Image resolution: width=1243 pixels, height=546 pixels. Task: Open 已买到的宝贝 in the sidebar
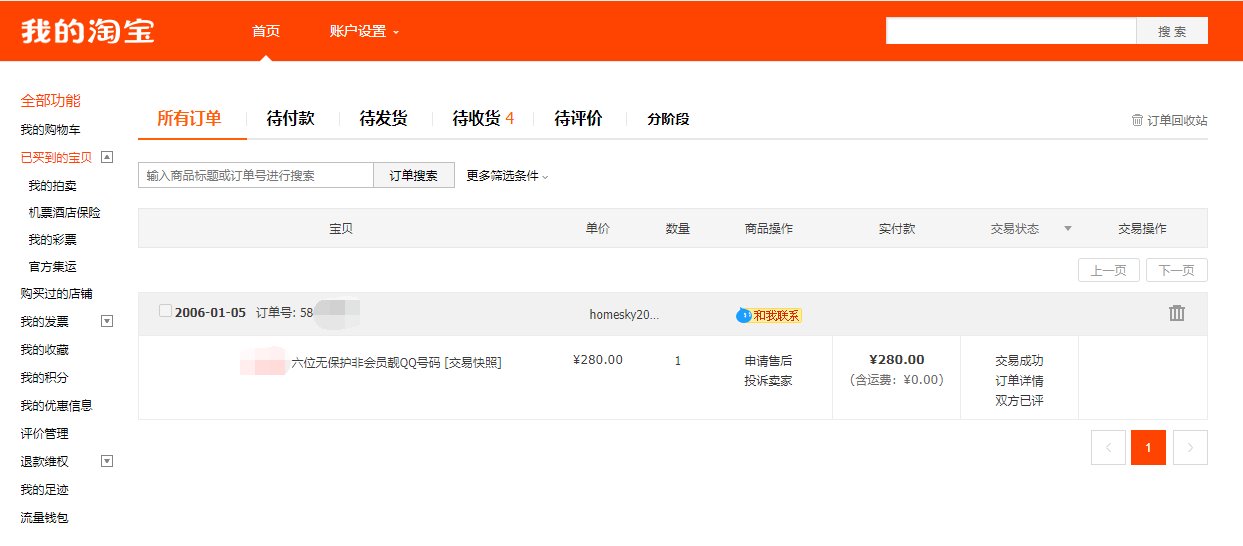pyautogui.click(x=56, y=158)
